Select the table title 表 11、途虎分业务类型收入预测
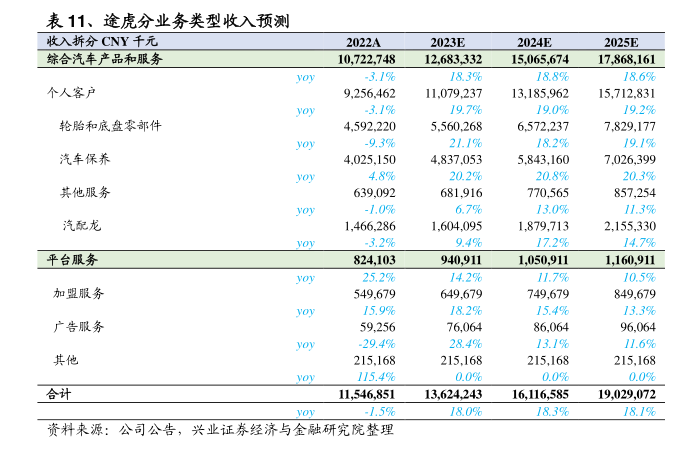The width and height of the screenshot is (675, 456). tap(168, 20)
